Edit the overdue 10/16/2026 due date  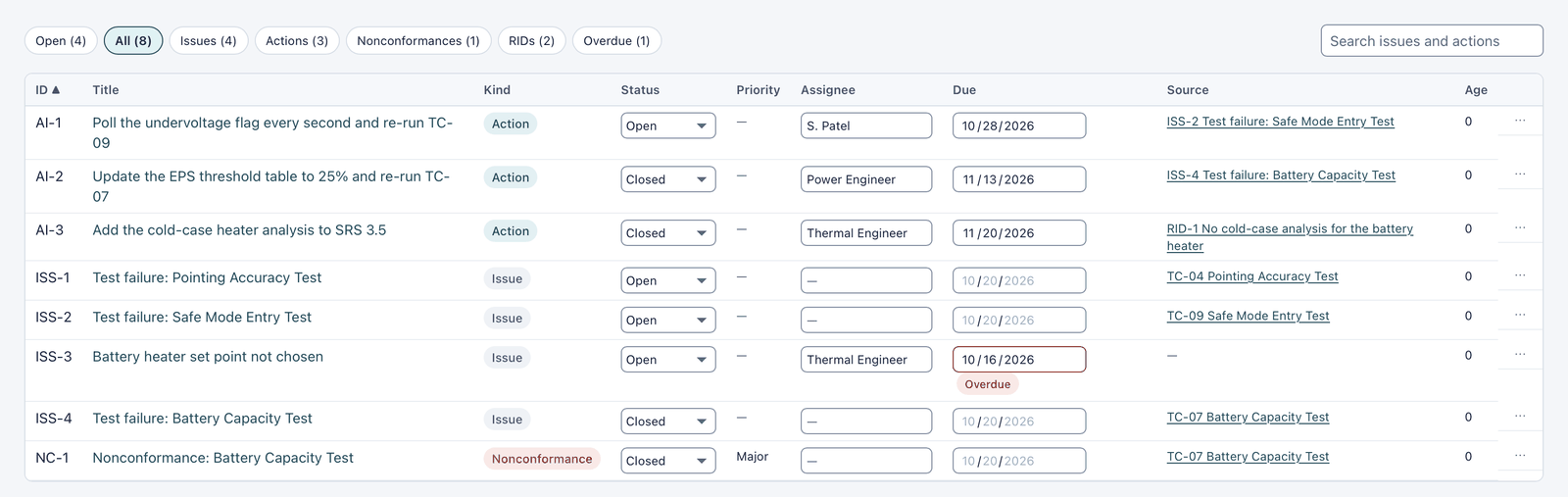[1019, 360]
